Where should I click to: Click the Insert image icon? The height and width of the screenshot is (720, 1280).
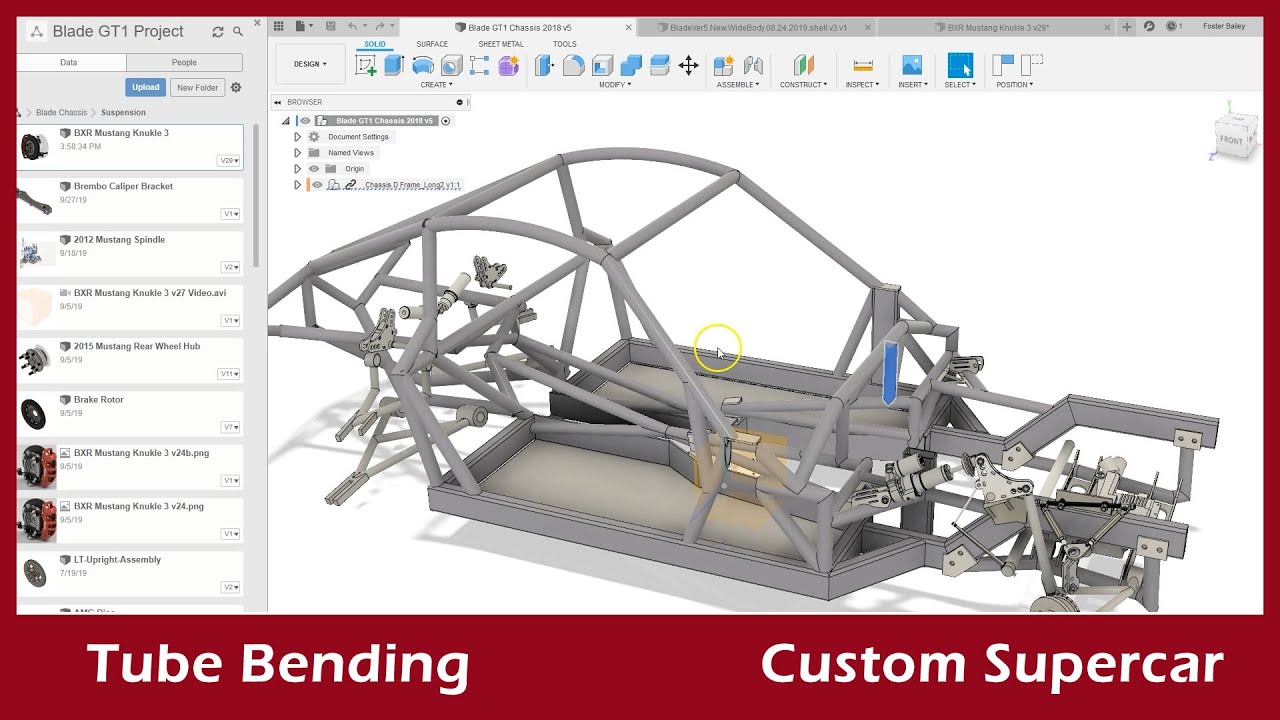click(x=912, y=66)
